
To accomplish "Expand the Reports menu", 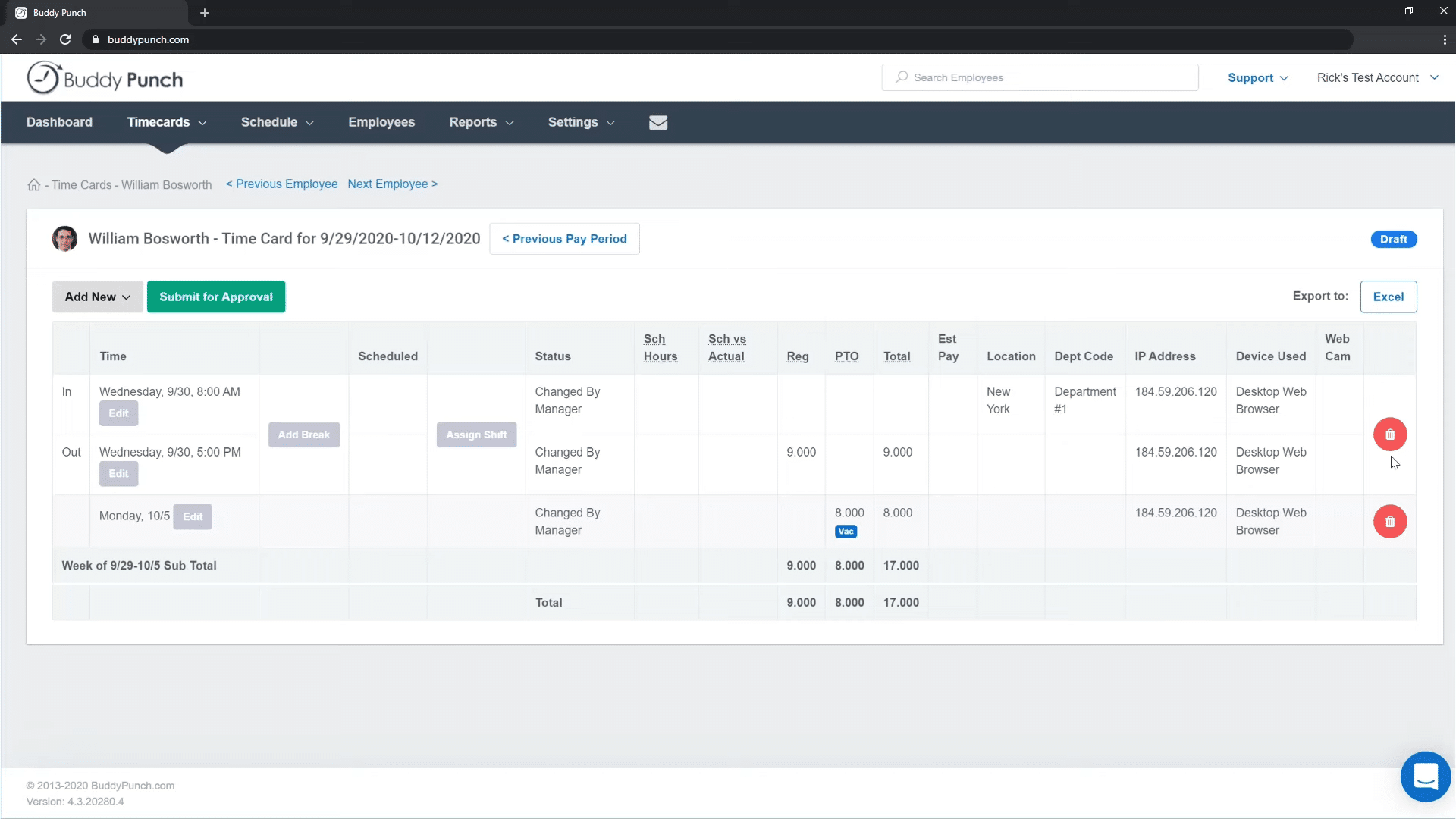I will click(482, 122).
